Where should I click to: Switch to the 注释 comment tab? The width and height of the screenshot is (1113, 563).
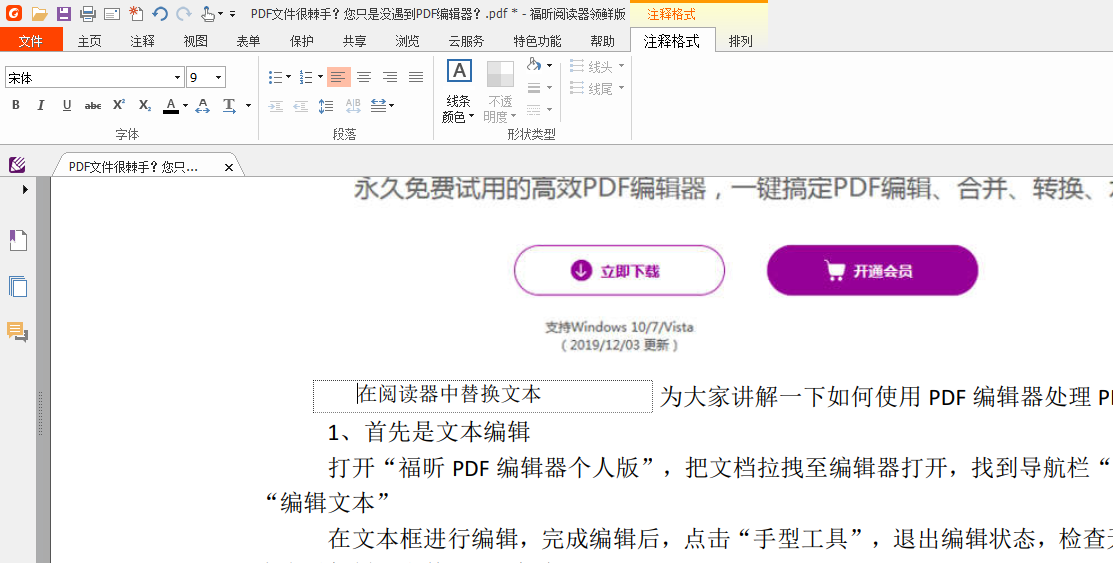click(142, 41)
